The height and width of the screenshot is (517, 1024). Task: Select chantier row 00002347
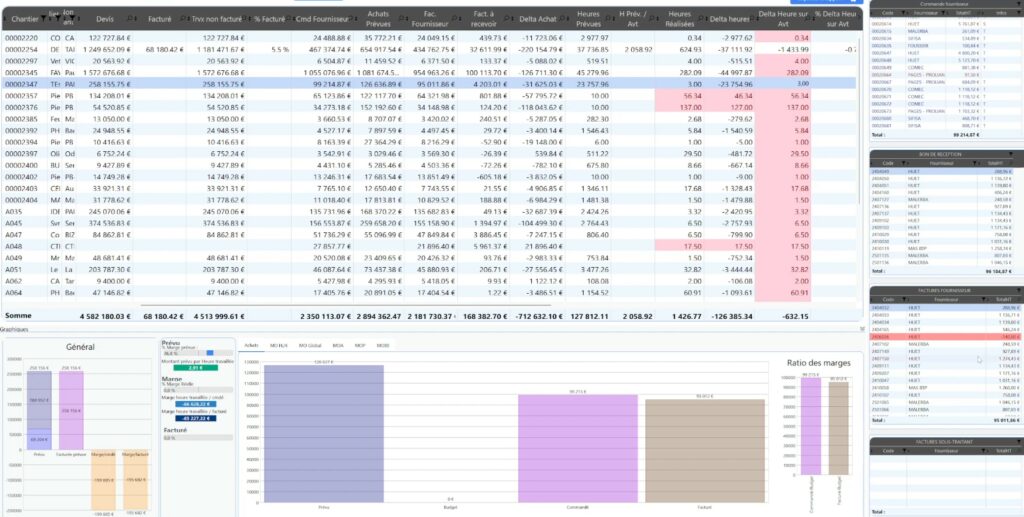(x=22, y=85)
